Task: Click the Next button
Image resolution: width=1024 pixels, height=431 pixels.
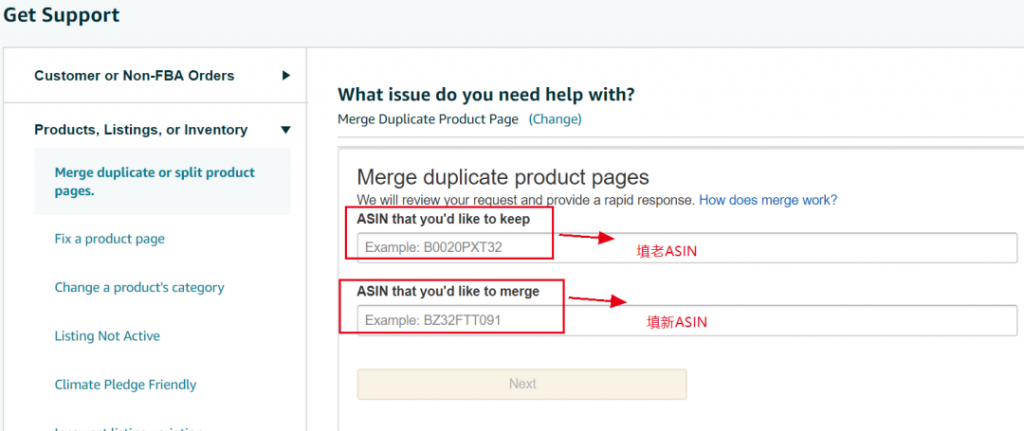Action: pyautogui.click(x=522, y=384)
